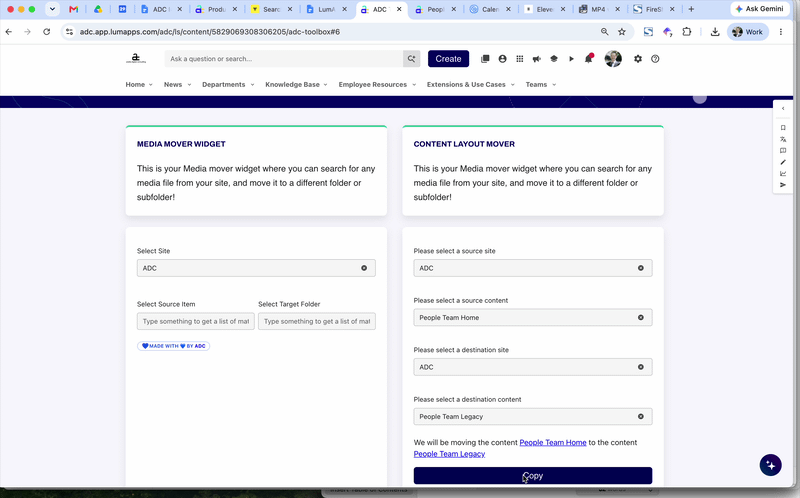Clear the Select Site ADC value
Screen dimensions: 800x498
pos(364,268)
